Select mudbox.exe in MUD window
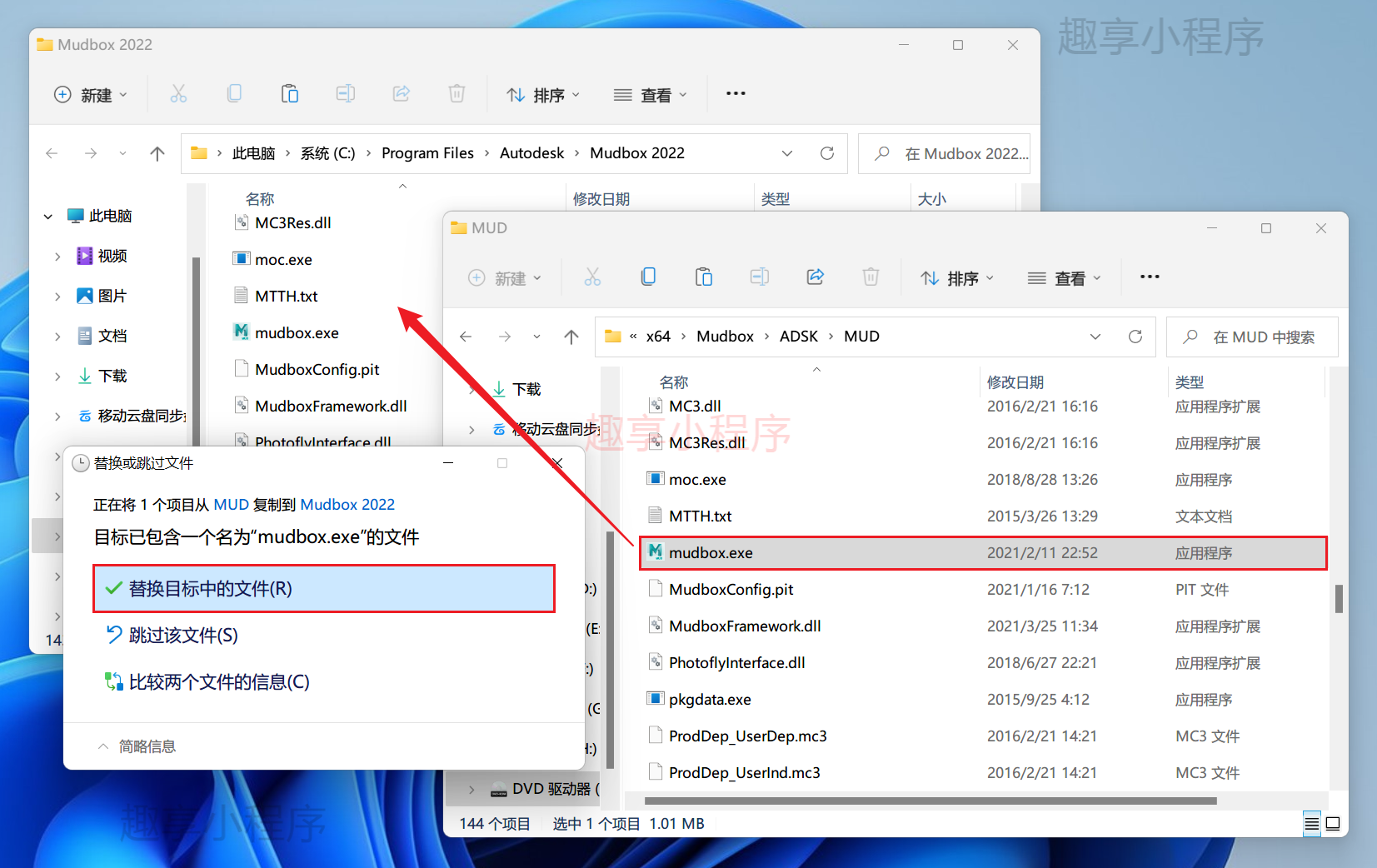The height and width of the screenshot is (868, 1377). point(983,553)
